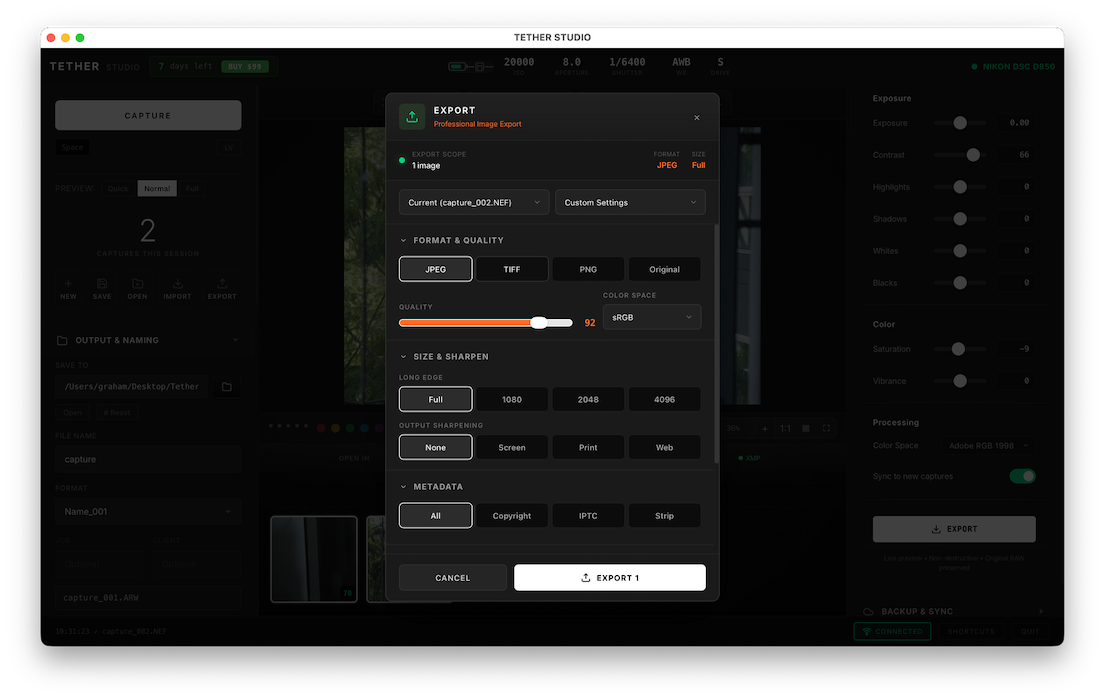The width and height of the screenshot is (1105, 700).
Task: Choose Screen output sharpening
Action: click(512, 447)
